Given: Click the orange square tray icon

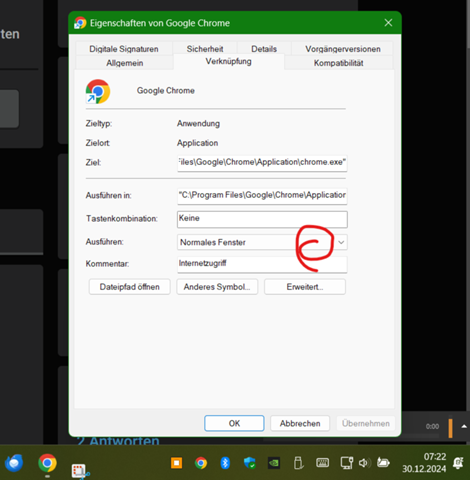Looking at the screenshot, I should pos(176,463).
